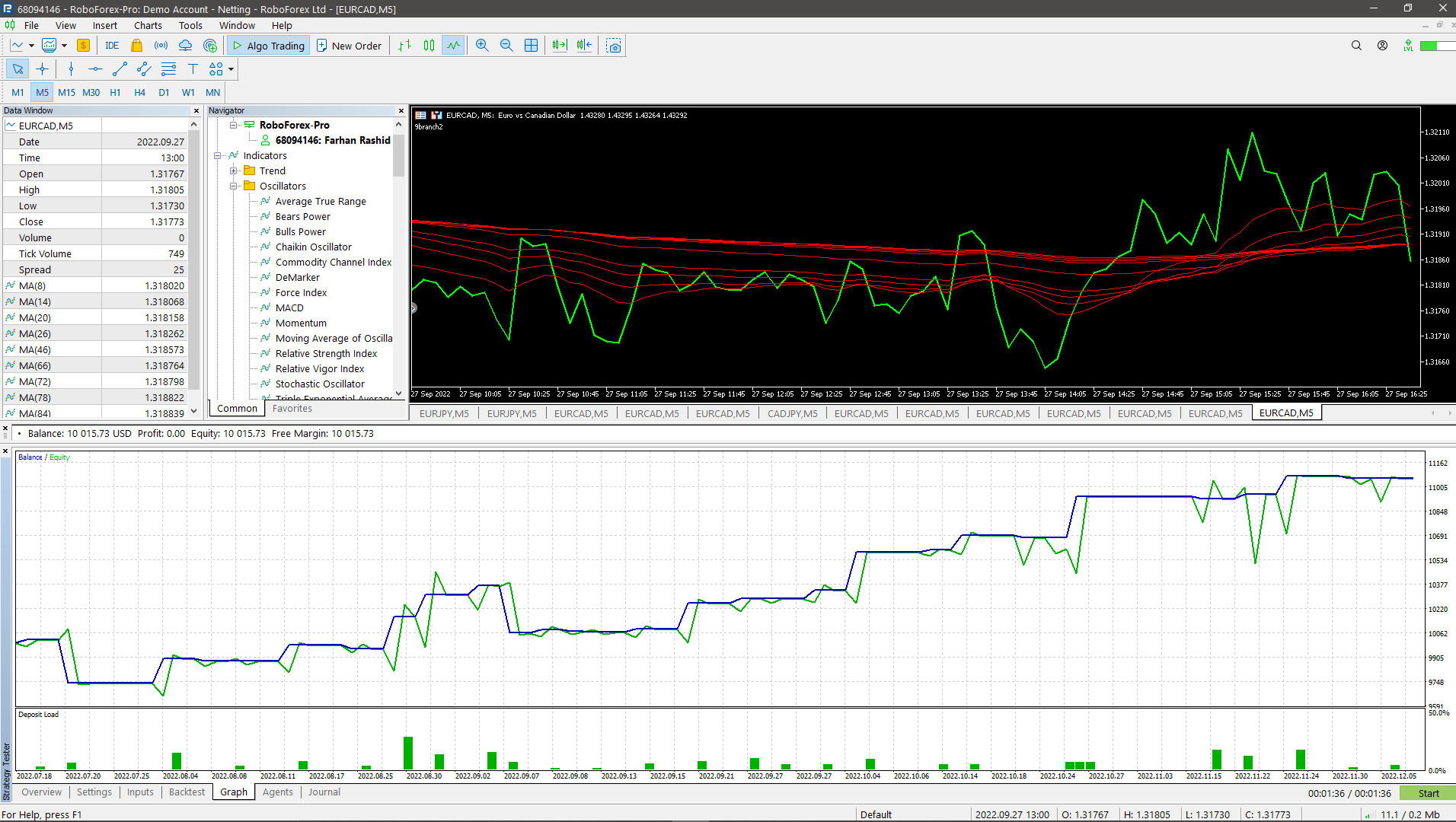Switch to the Backtest tab
The width and height of the screenshot is (1456, 822).
(187, 792)
